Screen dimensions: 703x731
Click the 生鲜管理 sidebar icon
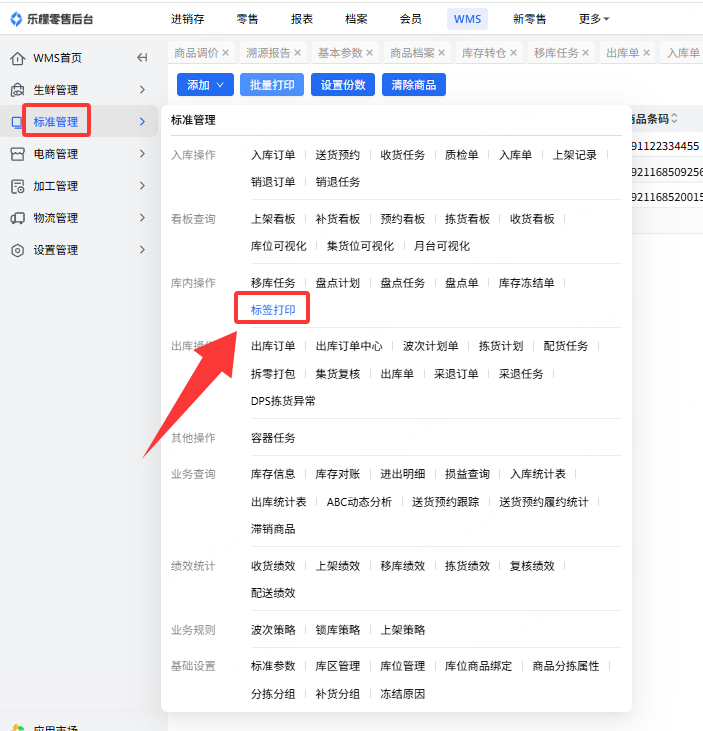17,90
